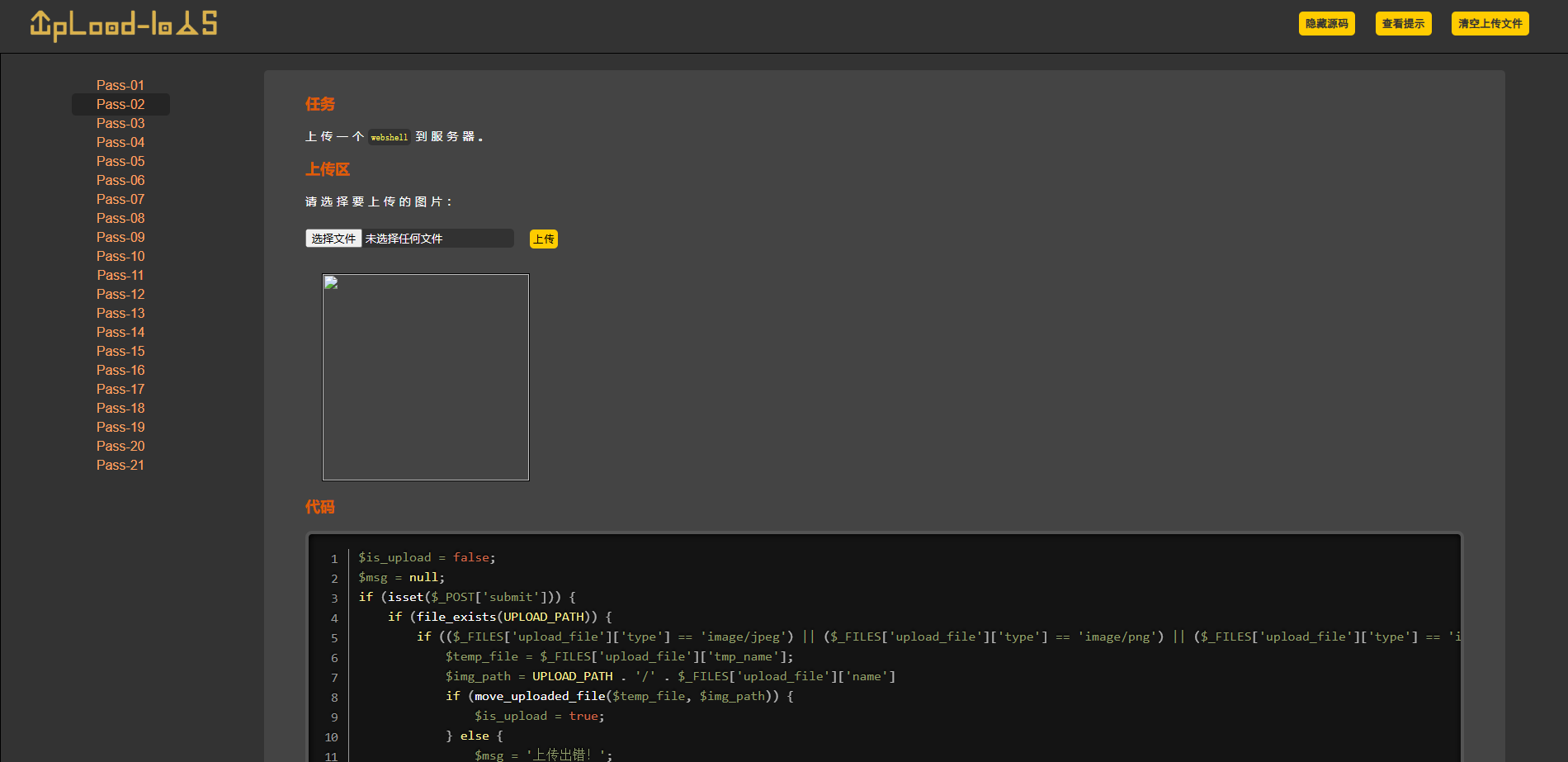This screenshot has width=1568, height=762.
Task: Choose Pass-15 in the sidebar
Action: (120, 351)
